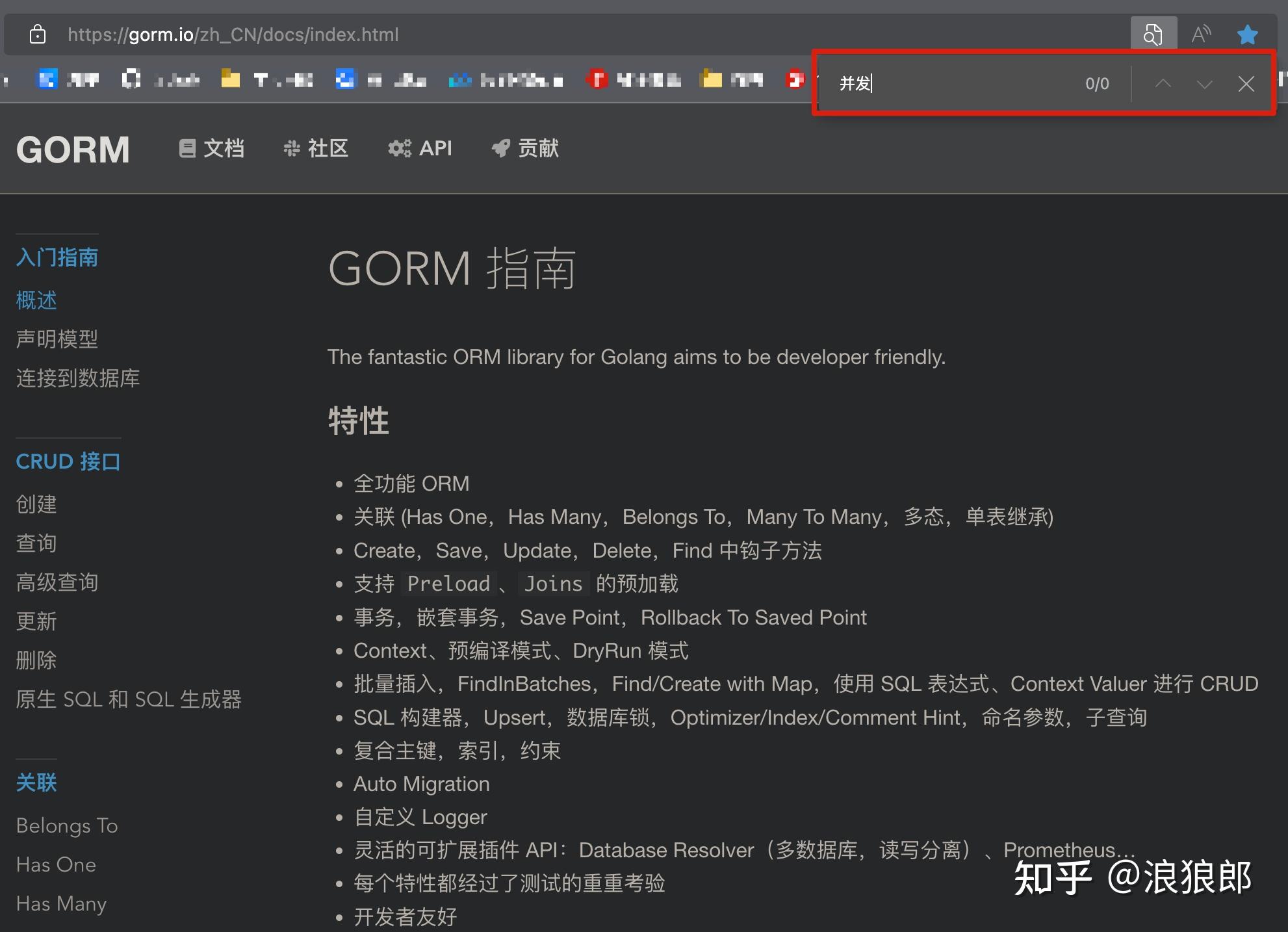Click inside the find search text field
Viewport: 1288px width, 932px height.
(x=942, y=83)
